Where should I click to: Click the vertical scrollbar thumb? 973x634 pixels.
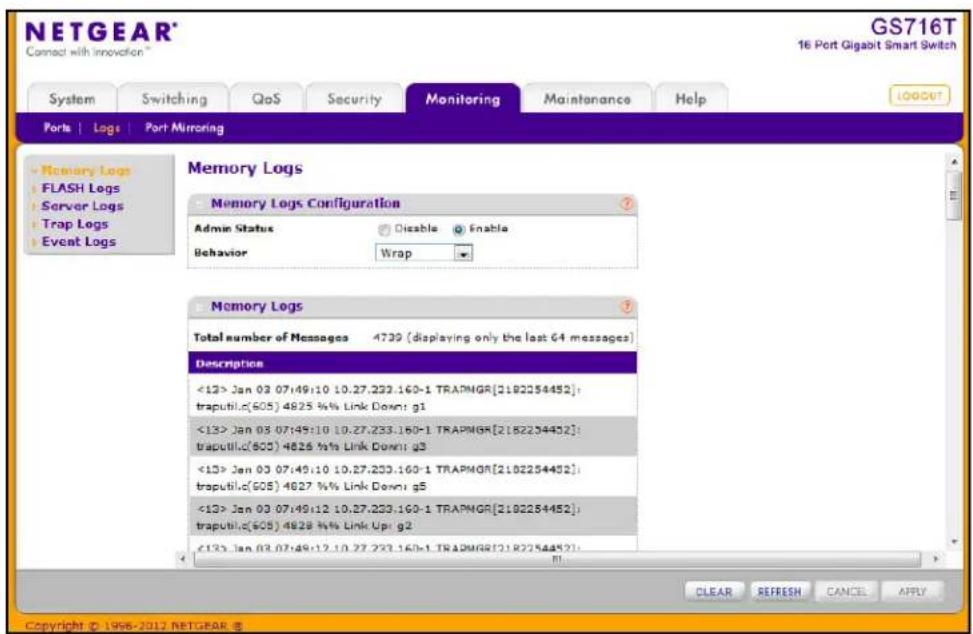954,195
